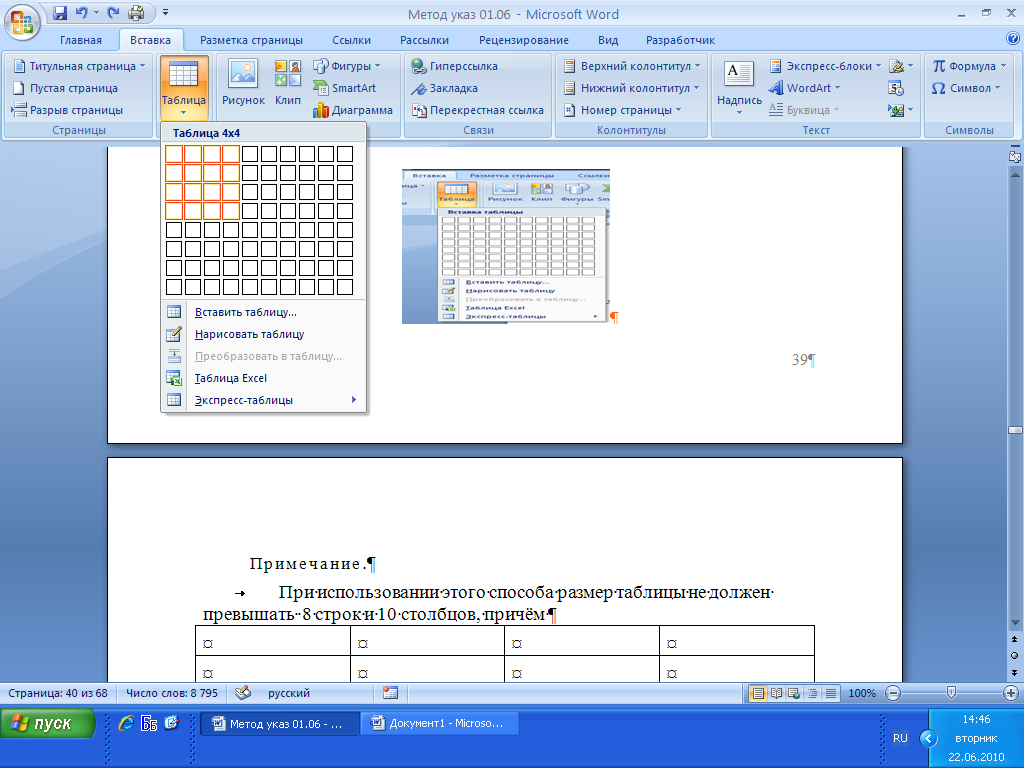Expand Экспресс-таблицы submenu
Viewport: 1024px width, 768px height.
point(264,400)
